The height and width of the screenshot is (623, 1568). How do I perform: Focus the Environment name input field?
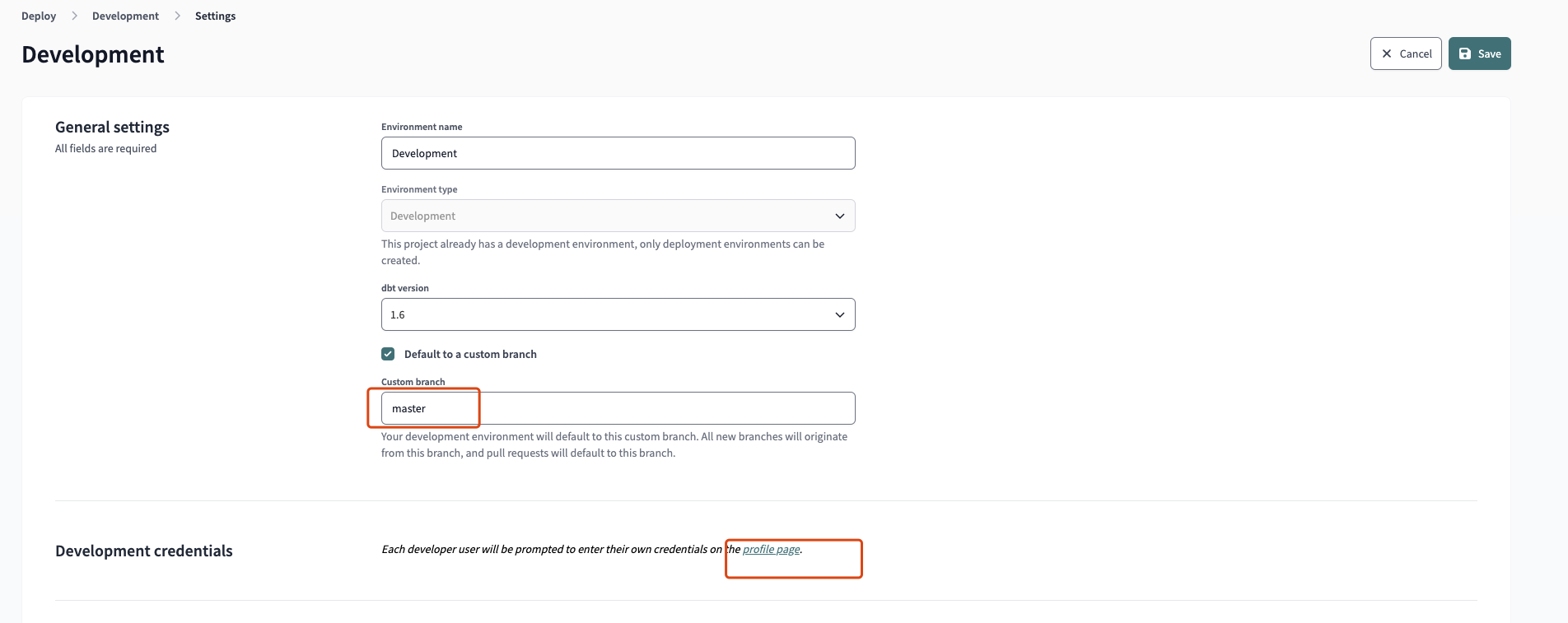(618, 153)
